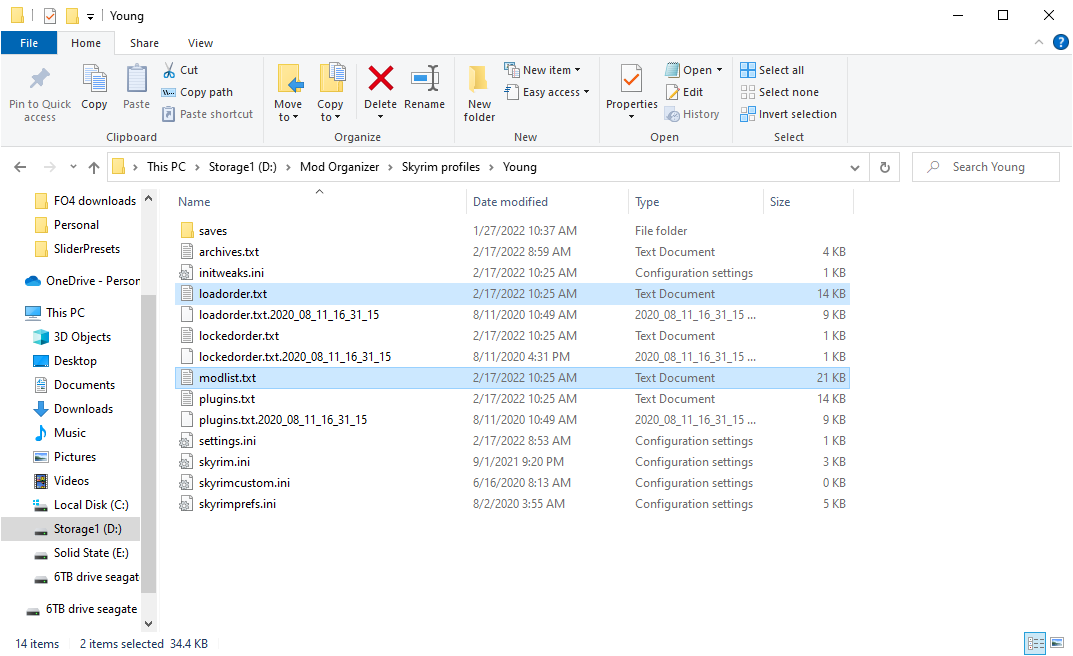Open Local Disk (C:) in sidebar
The width and height of the screenshot is (1073, 656).
coord(91,505)
